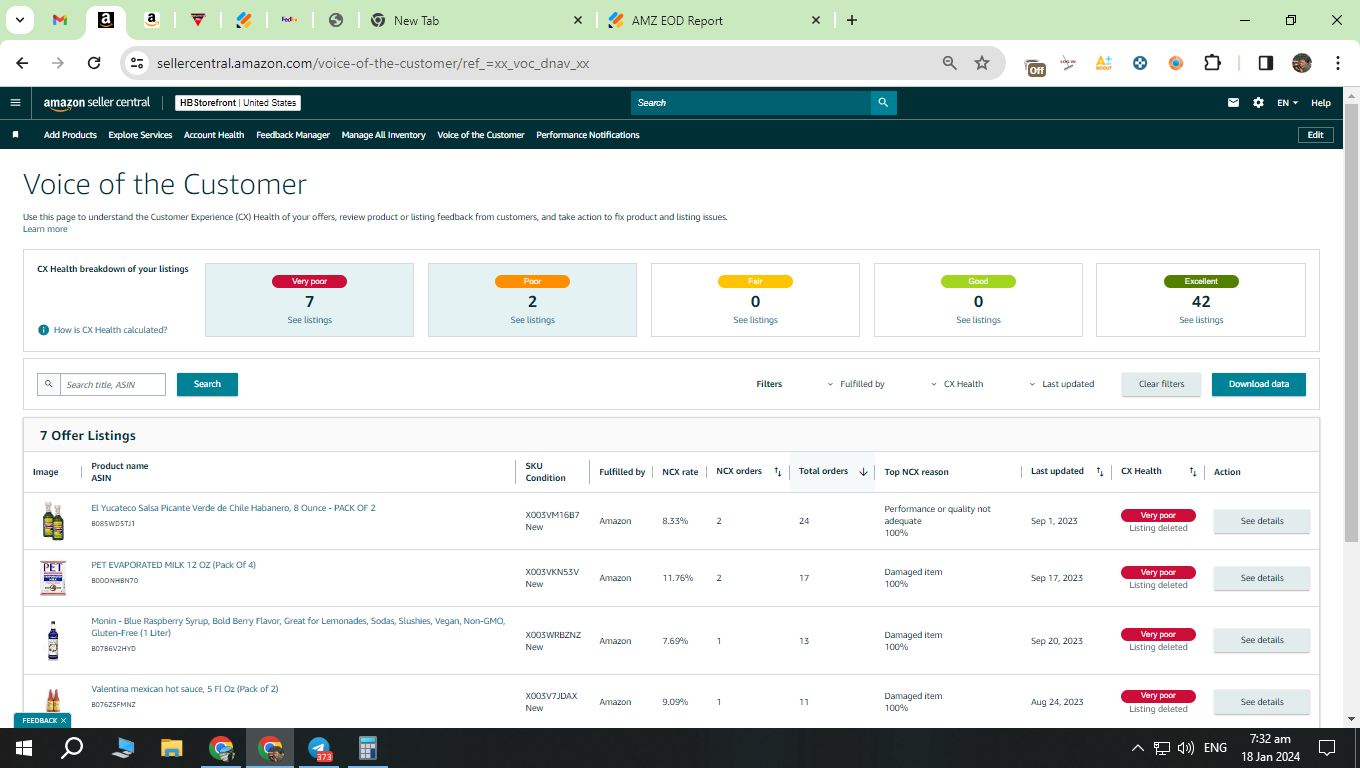Open Chrome side panel icon
The height and width of the screenshot is (768, 1360).
(x=1265, y=63)
